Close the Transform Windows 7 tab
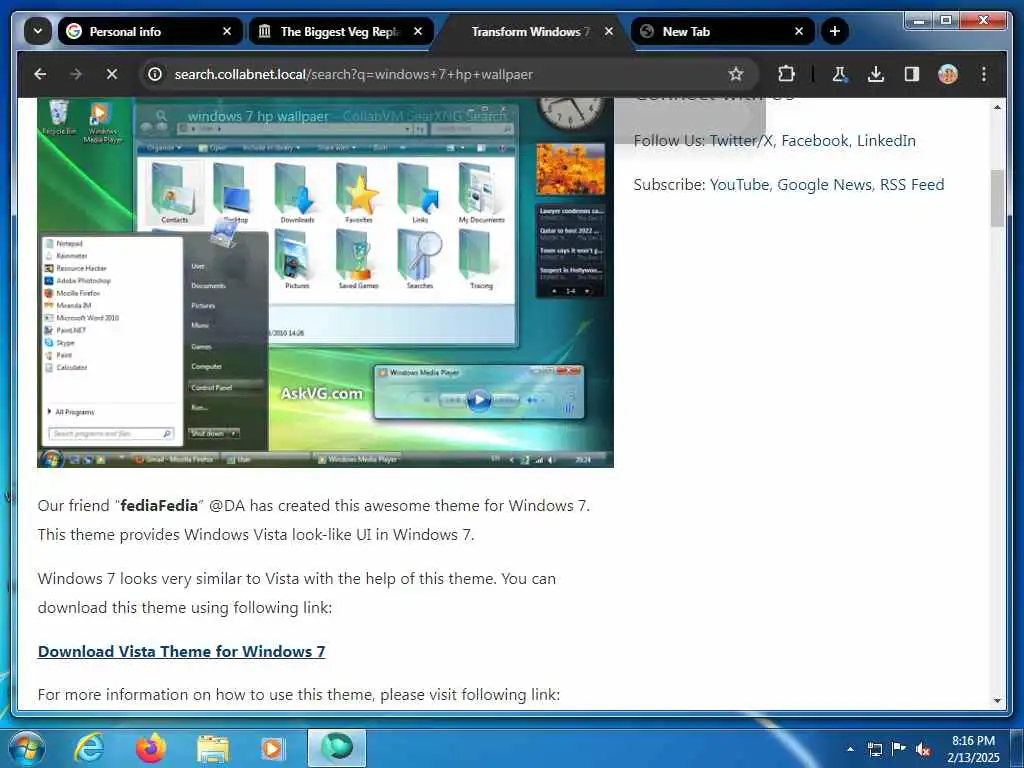Viewport: 1024px width, 768px height. 609,31
